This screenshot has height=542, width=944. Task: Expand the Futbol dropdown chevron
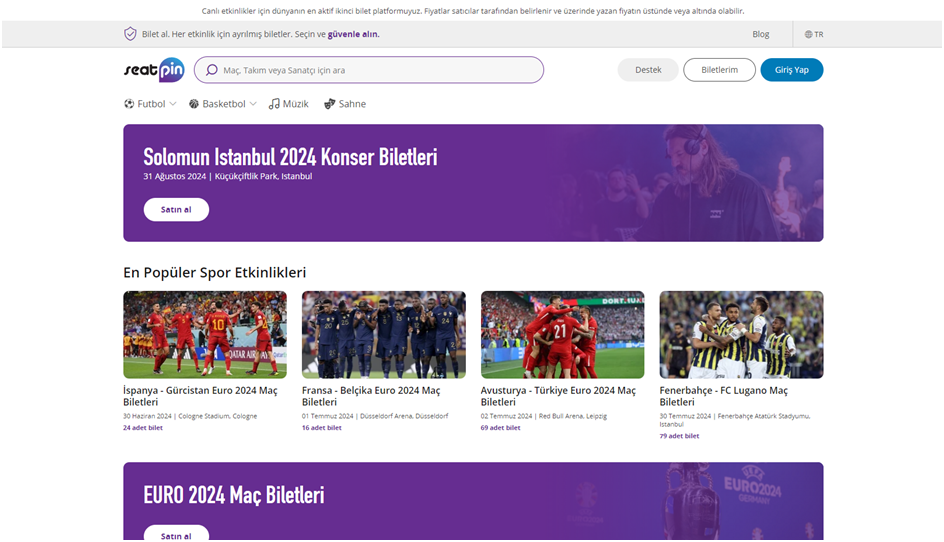coord(173,104)
